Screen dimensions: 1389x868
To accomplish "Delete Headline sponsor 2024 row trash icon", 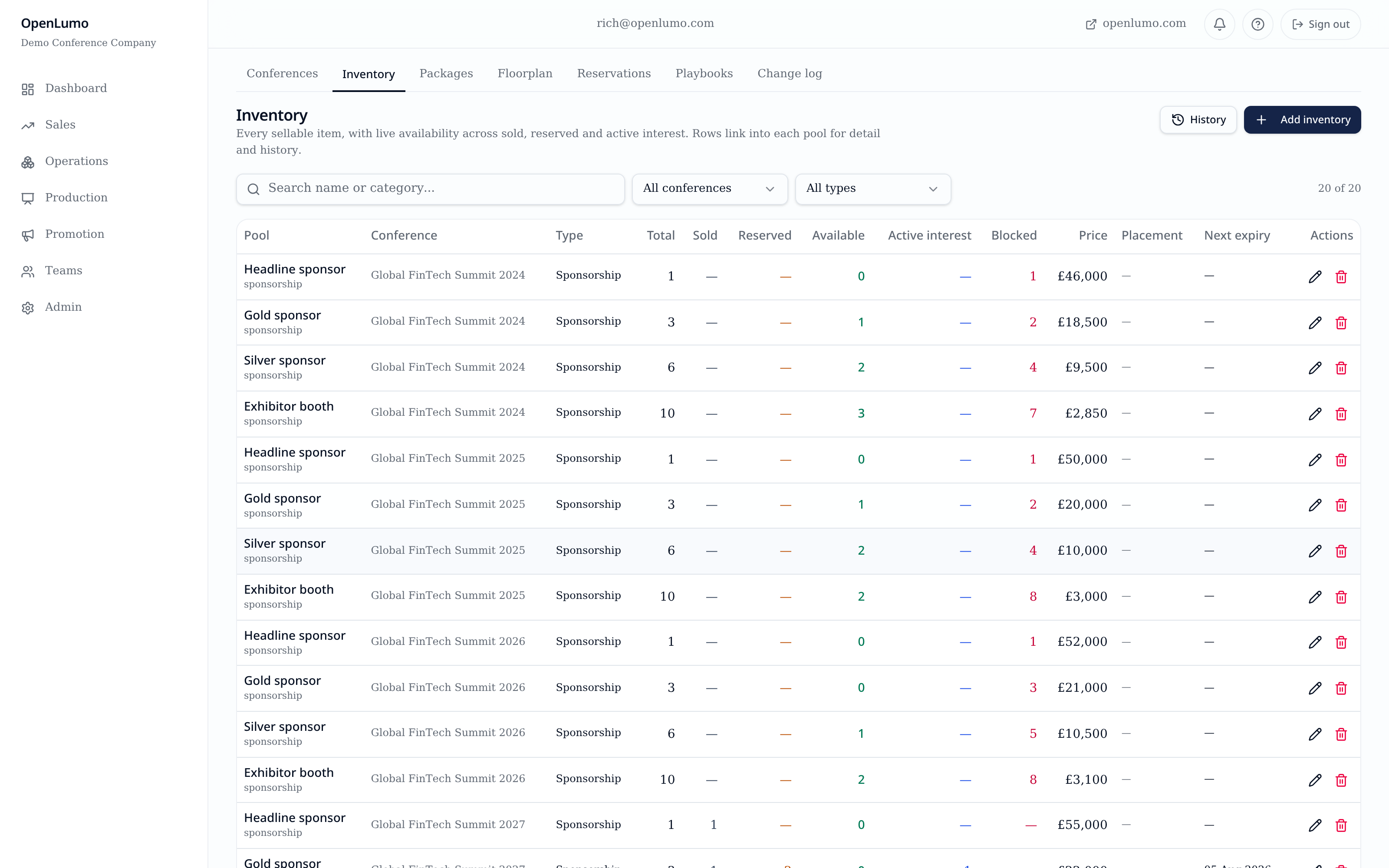I will coord(1341,277).
